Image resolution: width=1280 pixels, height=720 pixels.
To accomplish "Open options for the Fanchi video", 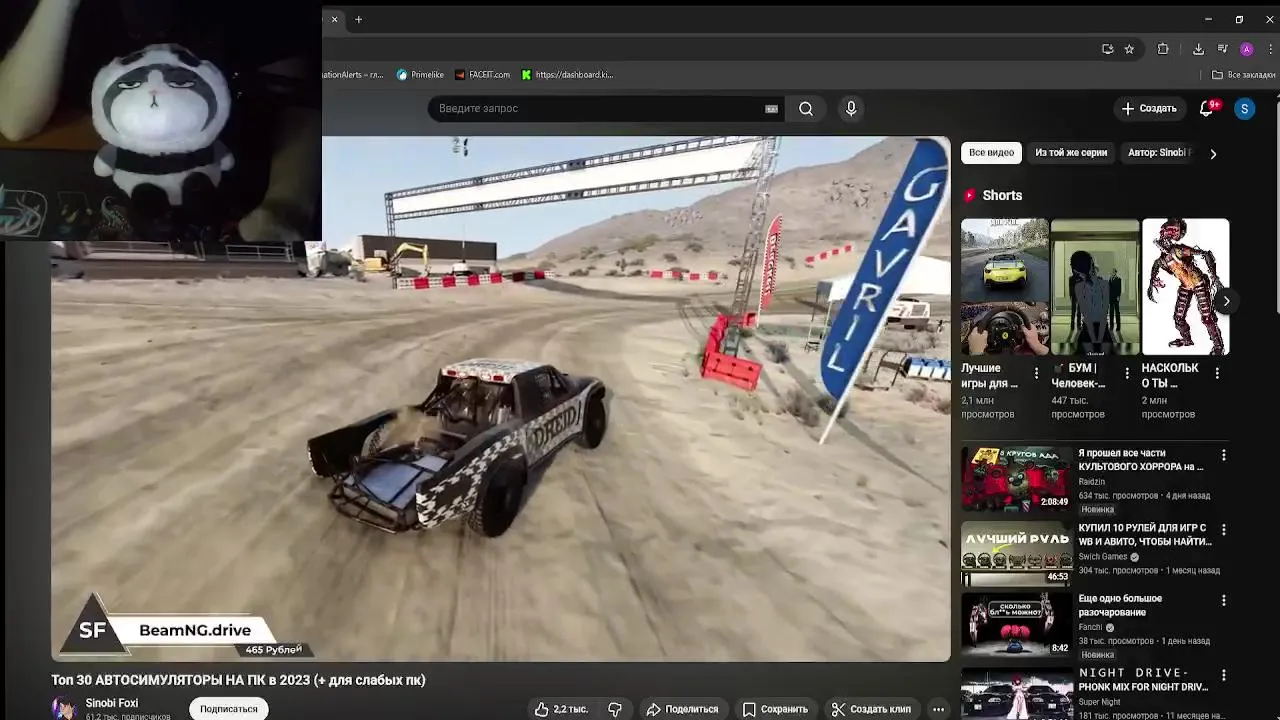I will pos(1223,601).
